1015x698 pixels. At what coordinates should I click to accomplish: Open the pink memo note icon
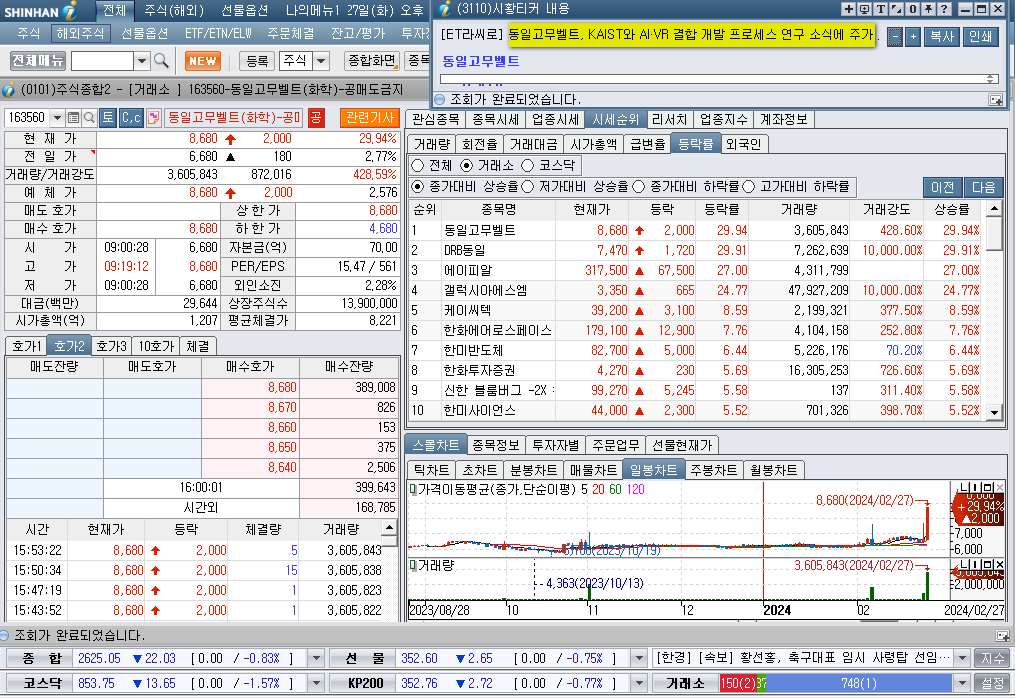(153, 118)
